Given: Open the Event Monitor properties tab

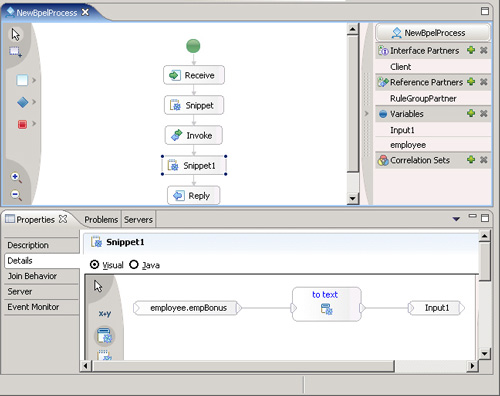Looking at the screenshot, I should 42,307.
